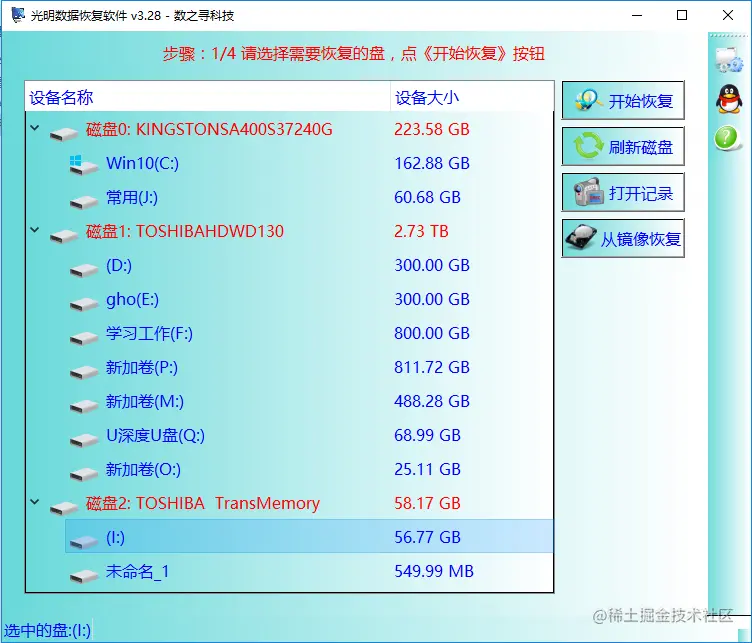Screen dimensions: 752x643
Task: Click drive icon beside (D:)
Action: 84,269
